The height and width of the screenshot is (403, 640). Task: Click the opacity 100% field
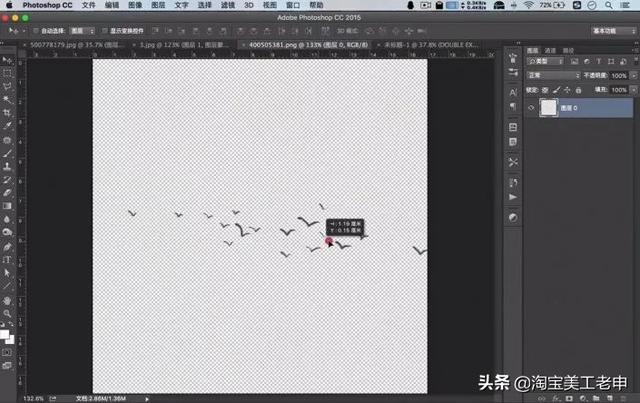tap(619, 76)
